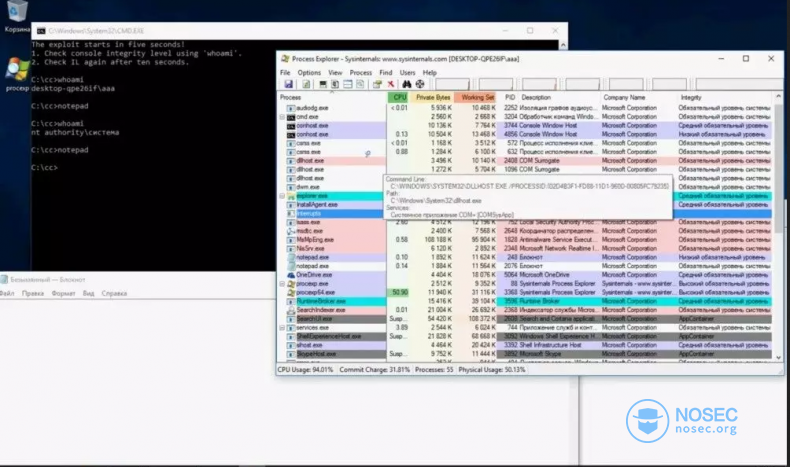Image resolution: width=790 pixels, height=467 pixels.
Task: Collapse the procexp.exe process tree node
Action: (x=282, y=284)
